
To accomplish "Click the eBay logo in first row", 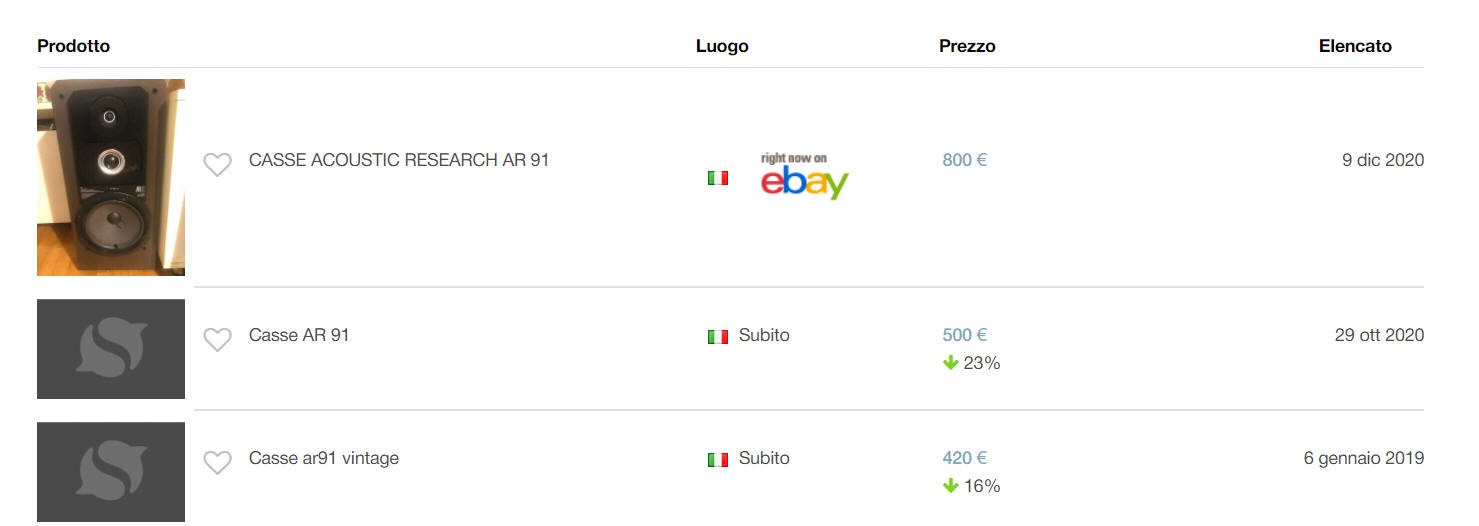I will (x=804, y=177).
